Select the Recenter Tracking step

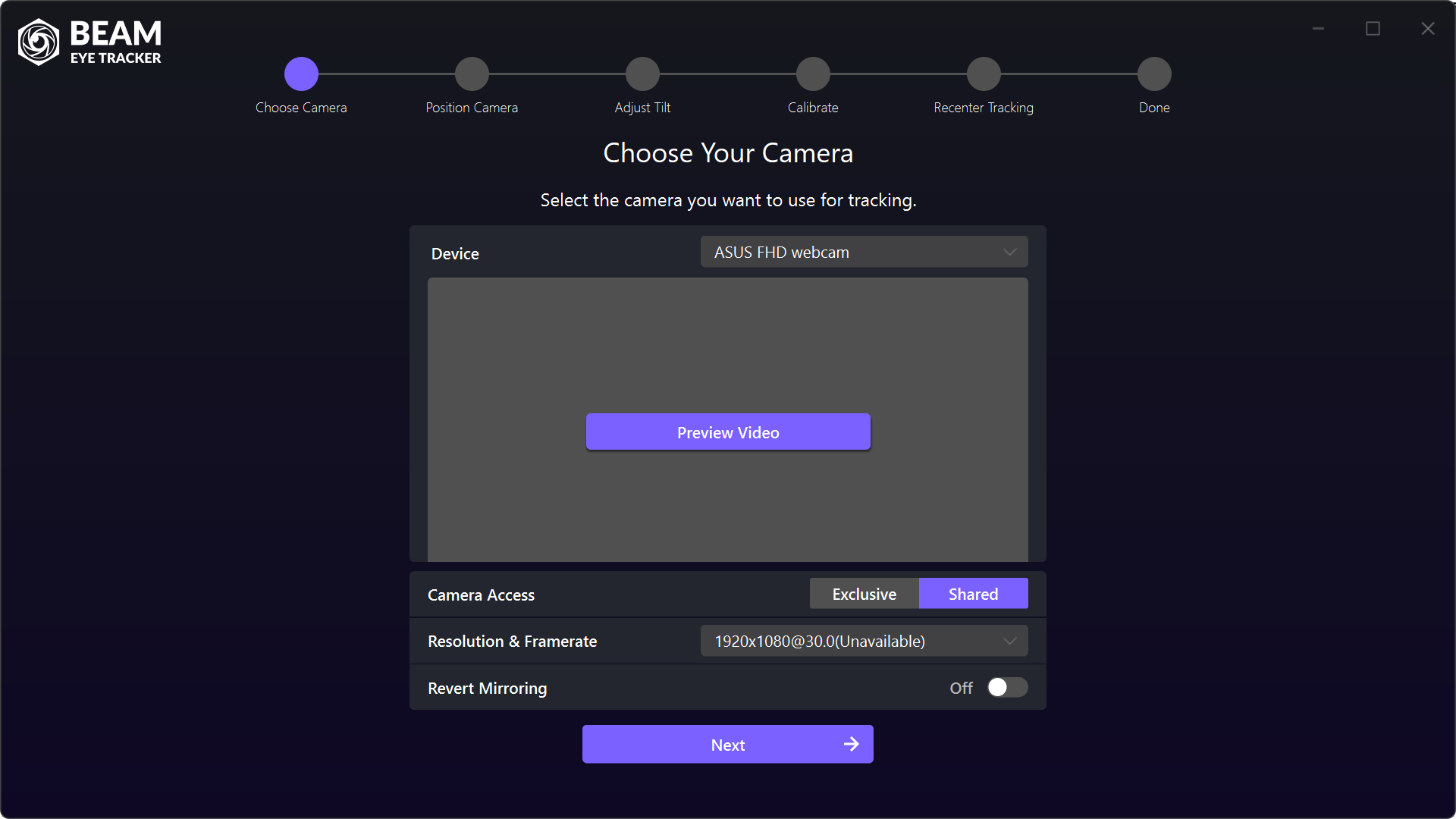click(984, 74)
